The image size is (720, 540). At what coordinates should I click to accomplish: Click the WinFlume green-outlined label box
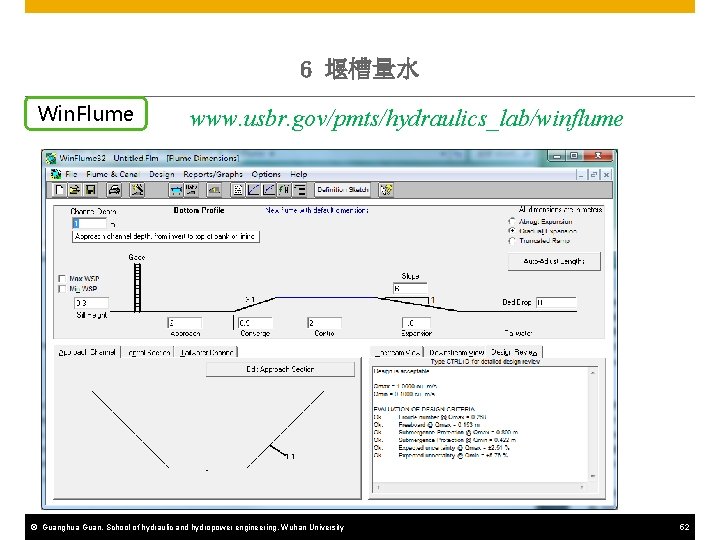[86, 113]
